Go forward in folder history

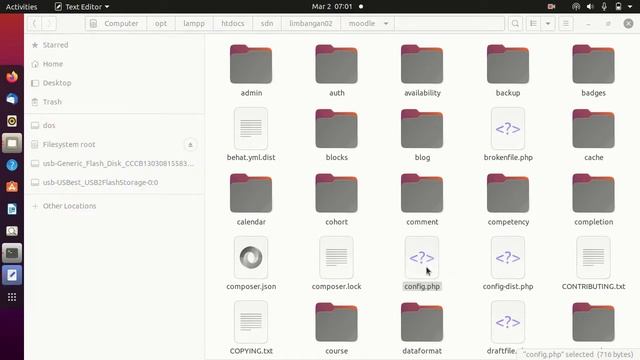coord(49,24)
